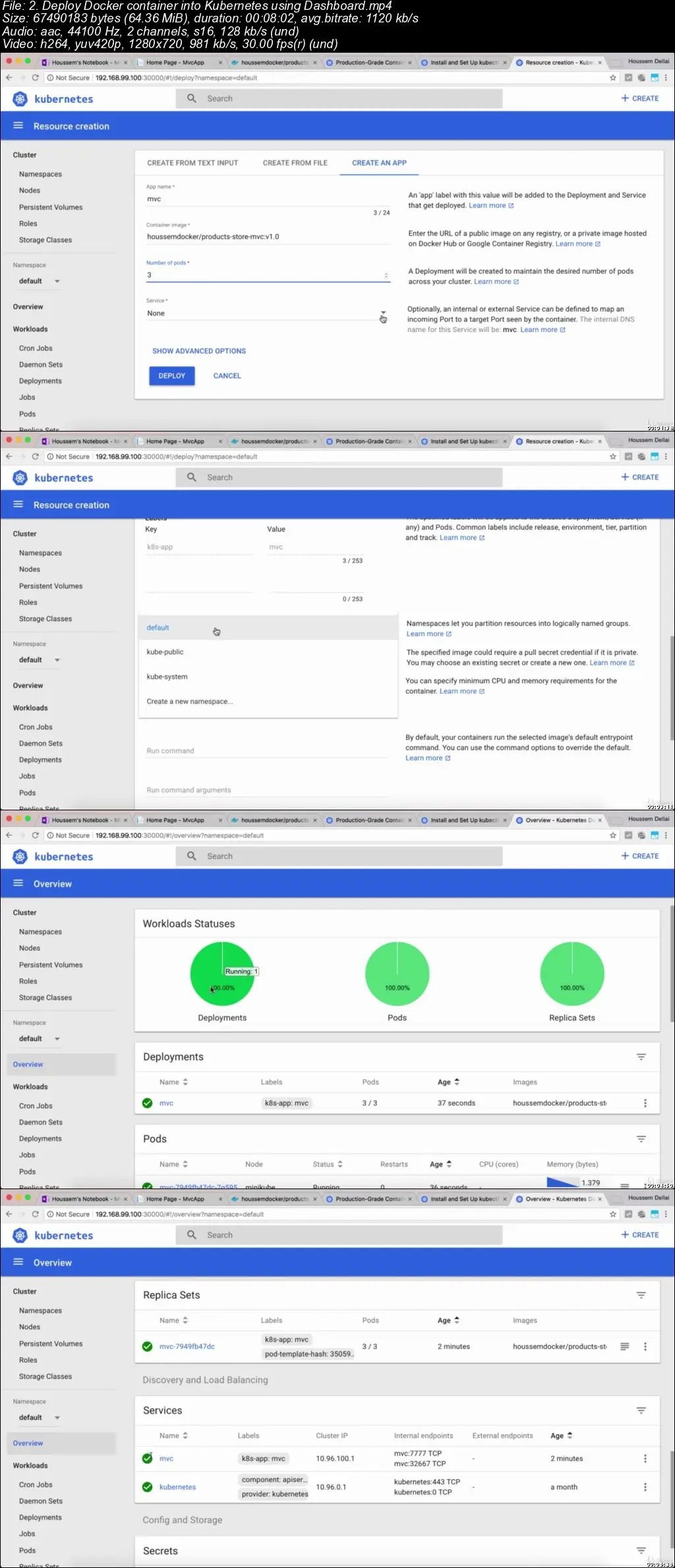Screen dimensions: 675x1568
Task: Click filter icon in Pods card header
Action: click(x=641, y=1139)
